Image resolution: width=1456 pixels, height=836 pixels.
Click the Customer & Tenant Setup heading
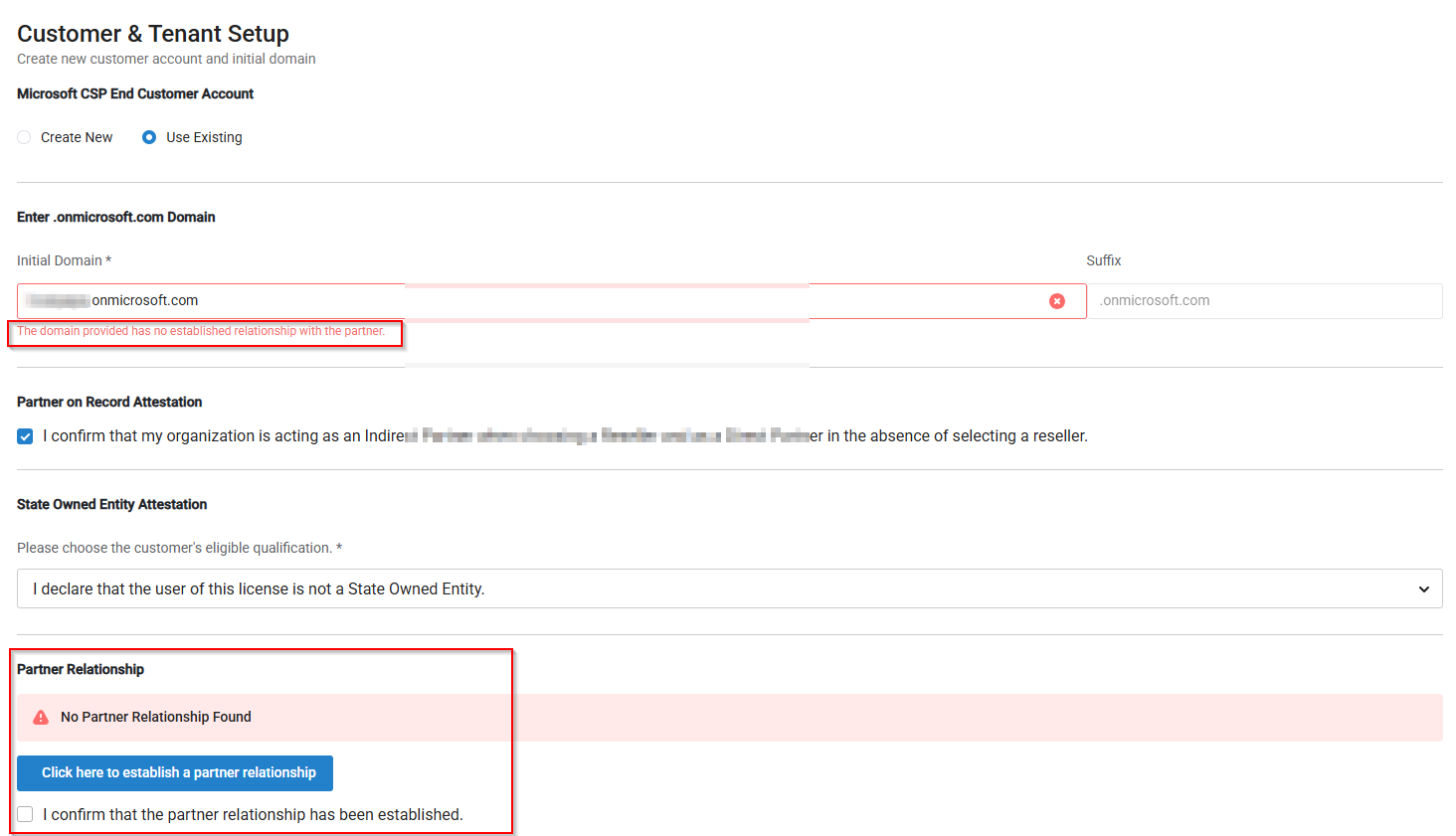pos(153,34)
